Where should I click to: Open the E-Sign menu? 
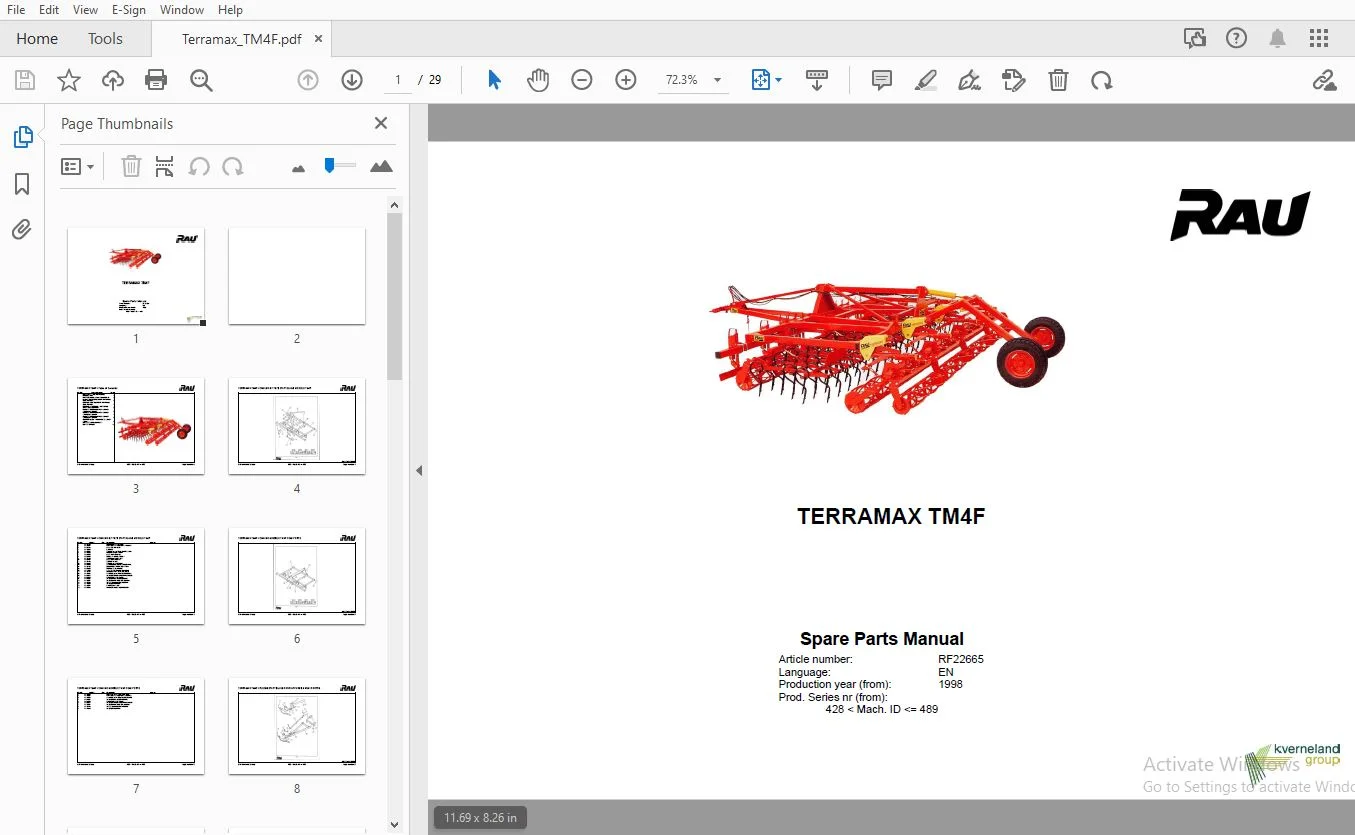click(x=128, y=9)
